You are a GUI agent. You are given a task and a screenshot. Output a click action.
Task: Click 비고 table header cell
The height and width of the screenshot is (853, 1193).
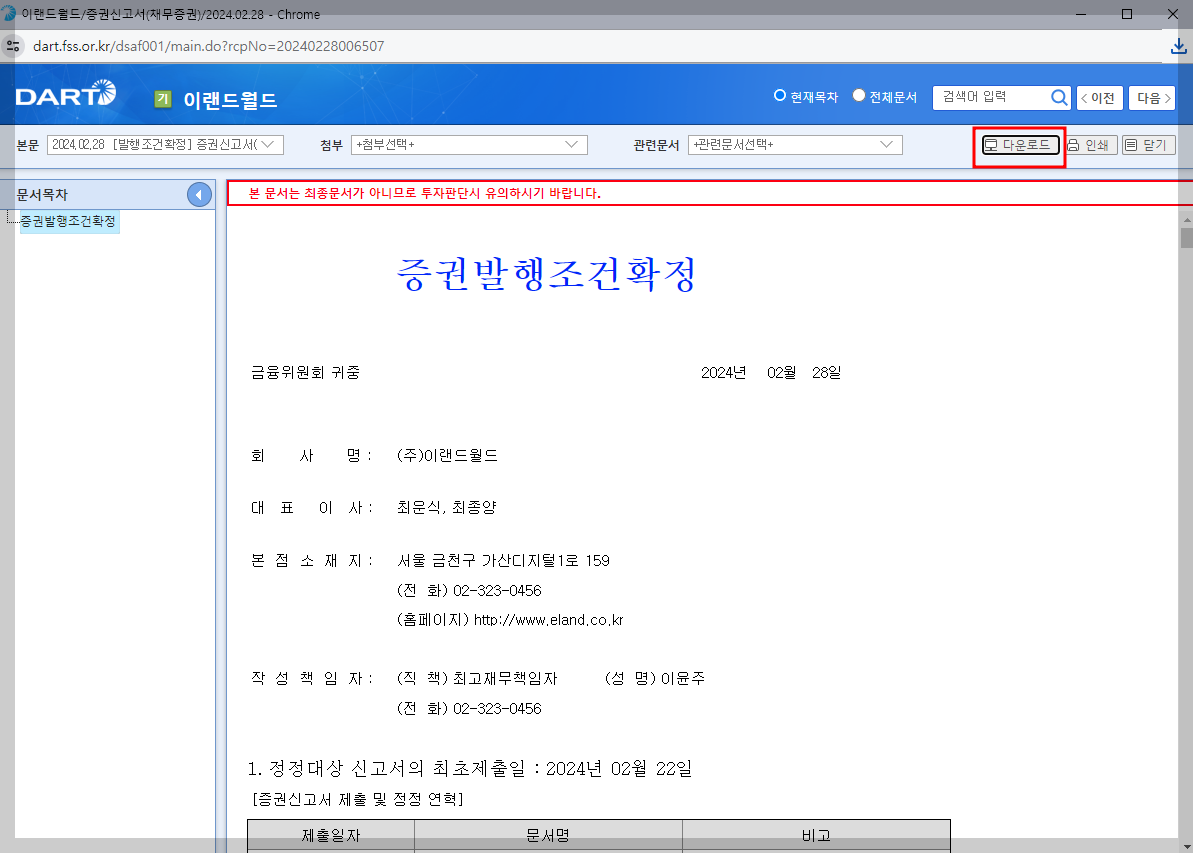coord(816,835)
